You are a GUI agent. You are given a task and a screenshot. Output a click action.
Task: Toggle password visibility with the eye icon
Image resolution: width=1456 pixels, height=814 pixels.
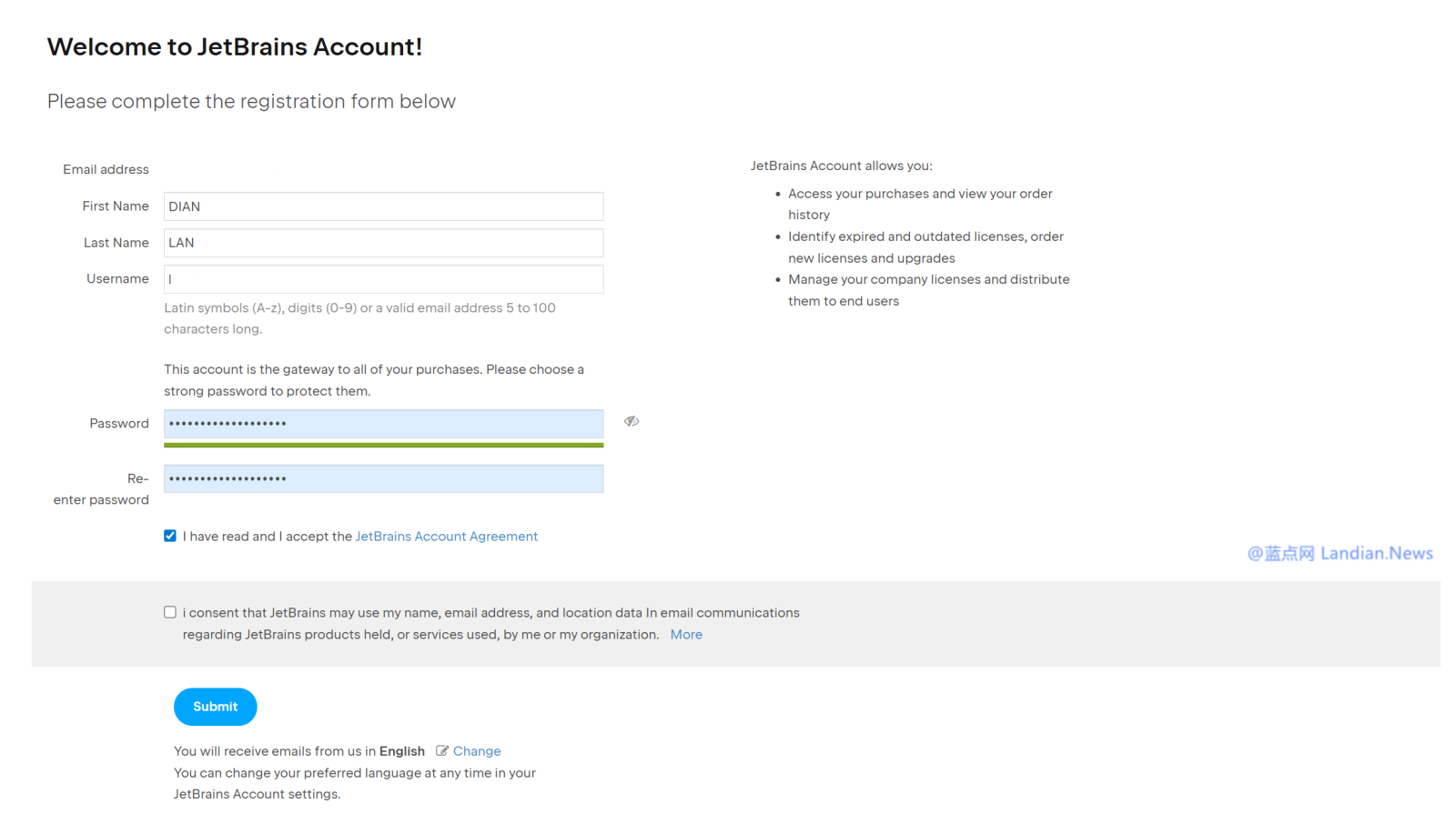click(632, 421)
